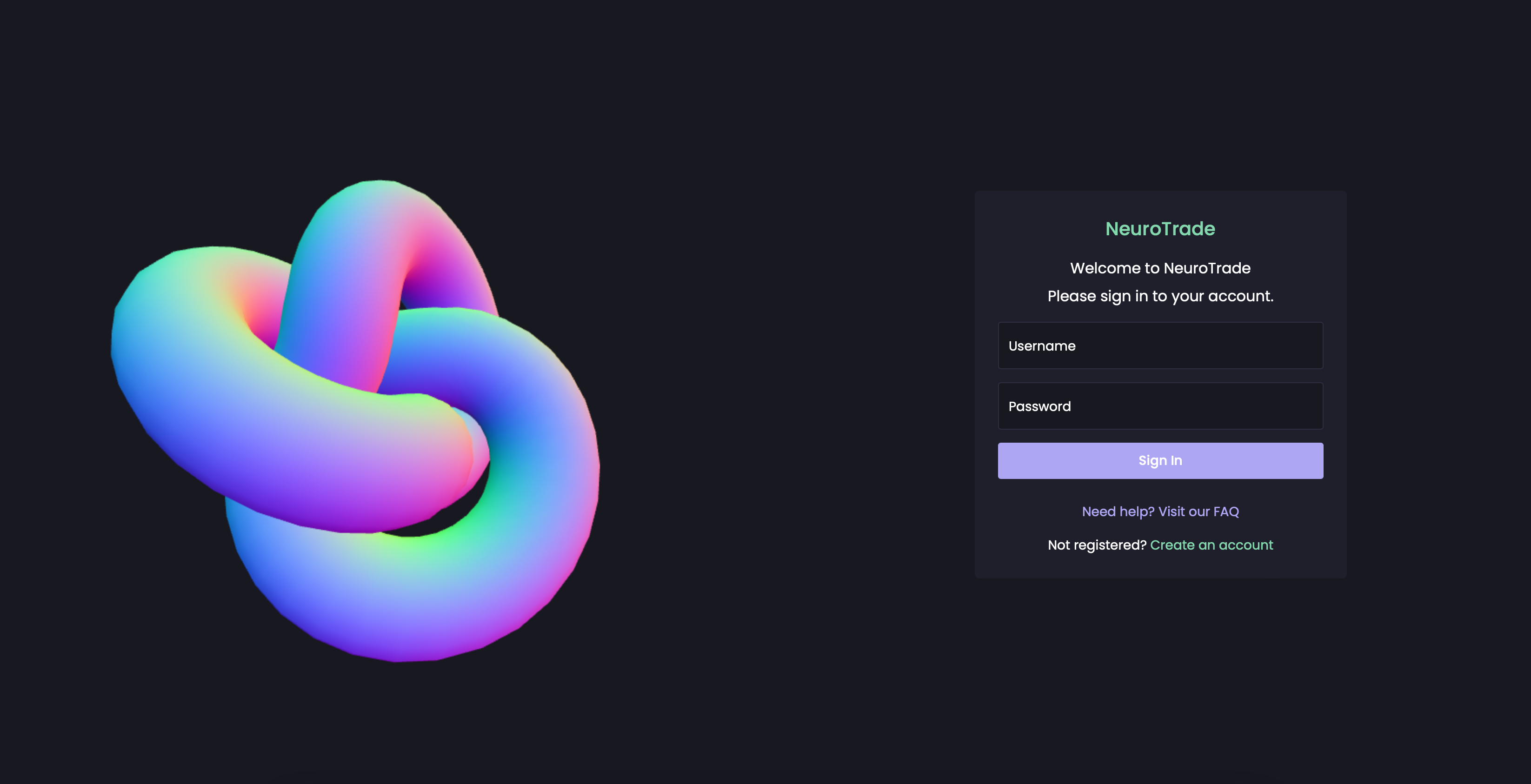Click the green NeuroTrade logo title
This screenshot has width=1531, height=784.
pos(1160,229)
